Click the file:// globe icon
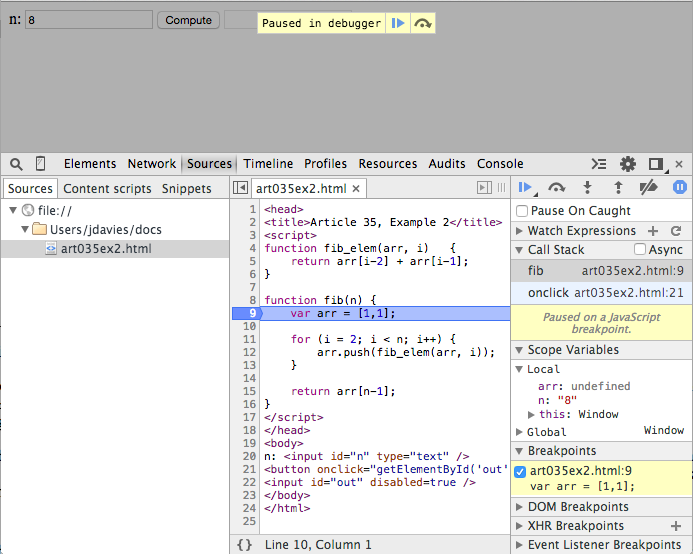Viewport: 693px width, 554px height. 28,210
